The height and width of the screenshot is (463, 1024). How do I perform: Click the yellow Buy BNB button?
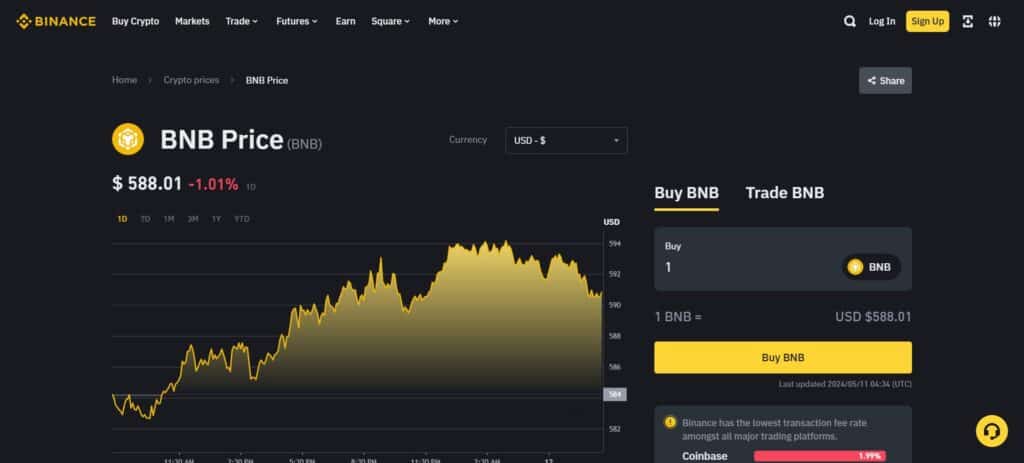(783, 358)
